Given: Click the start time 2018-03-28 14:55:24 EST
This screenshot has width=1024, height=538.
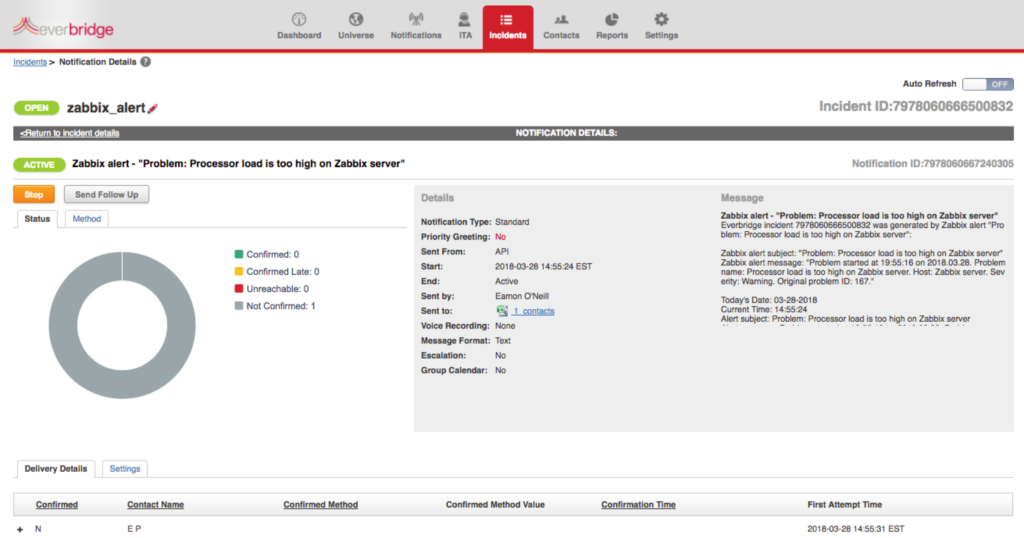Looking at the screenshot, I should coord(543,266).
